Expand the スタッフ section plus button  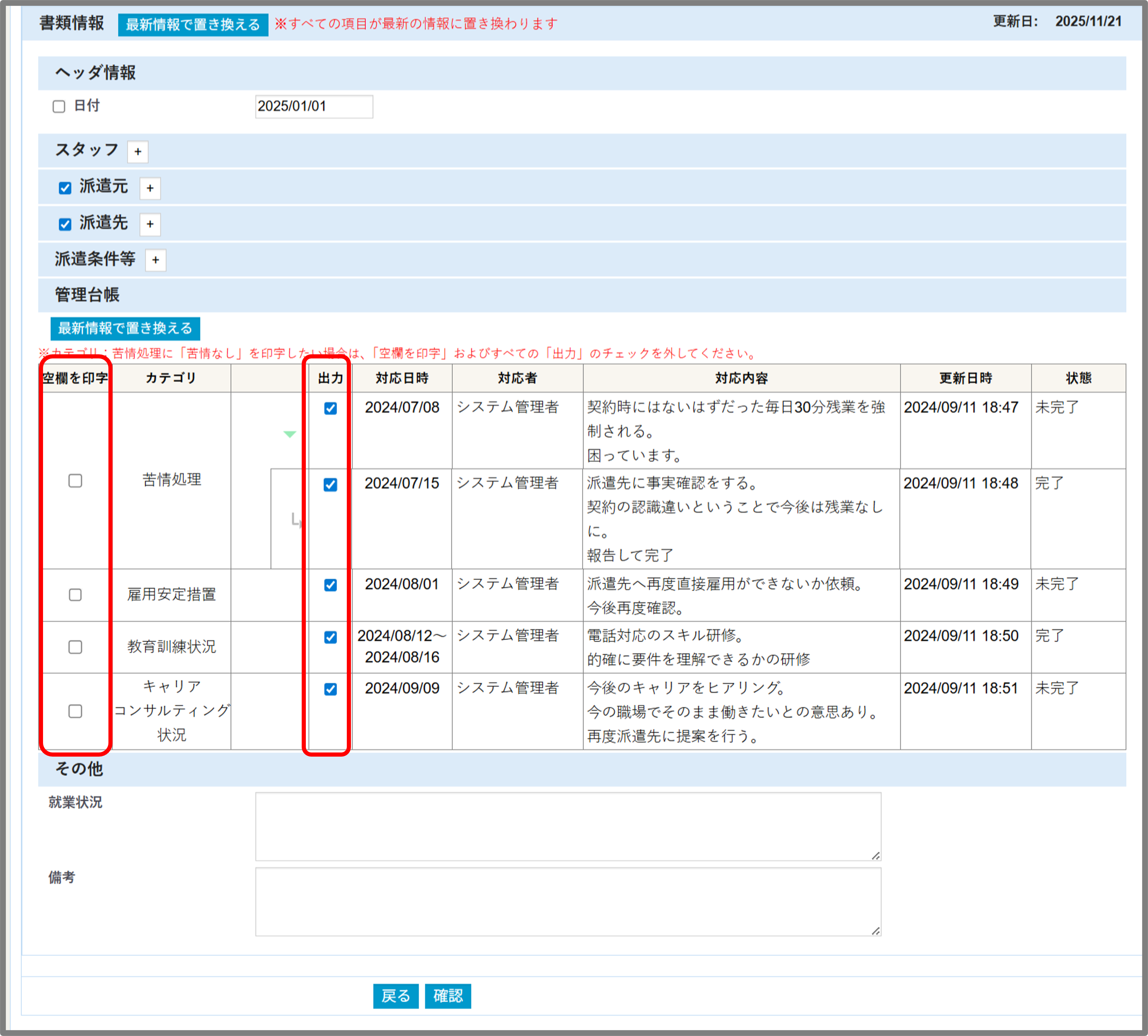pyautogui.click(x=138, y=151)
